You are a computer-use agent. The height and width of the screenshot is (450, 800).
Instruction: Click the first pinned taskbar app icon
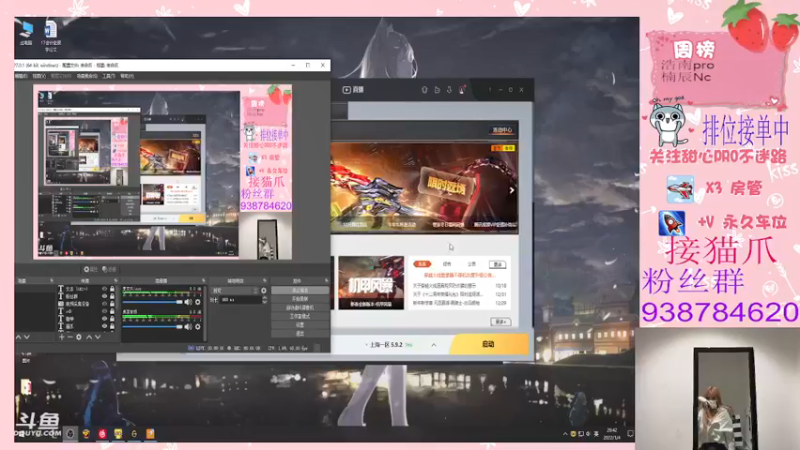tap(70, 434)
